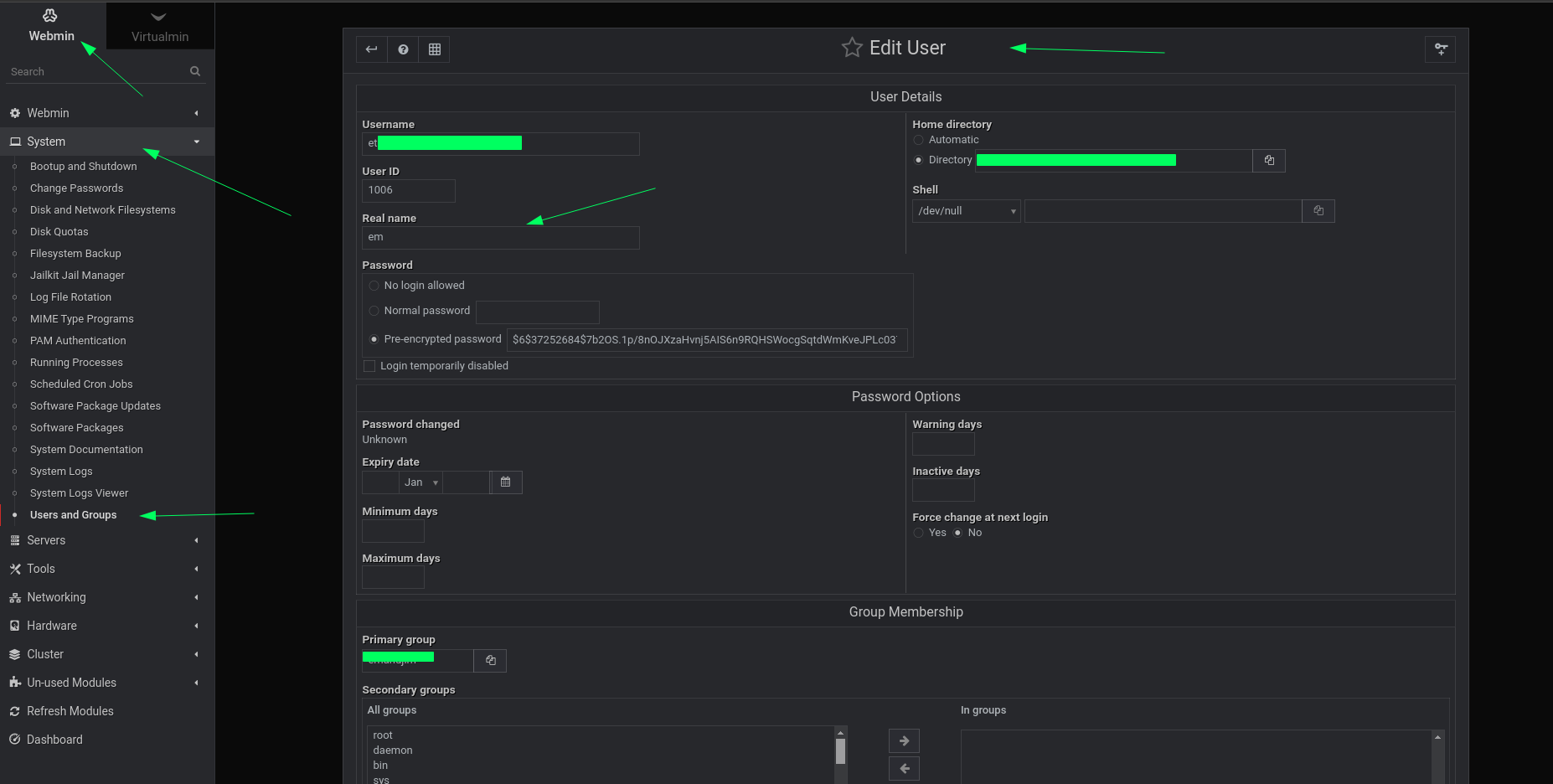Screen dimensions: 1553x784
Task: Collapse the System sidebar category
Action: coord(107,142)
